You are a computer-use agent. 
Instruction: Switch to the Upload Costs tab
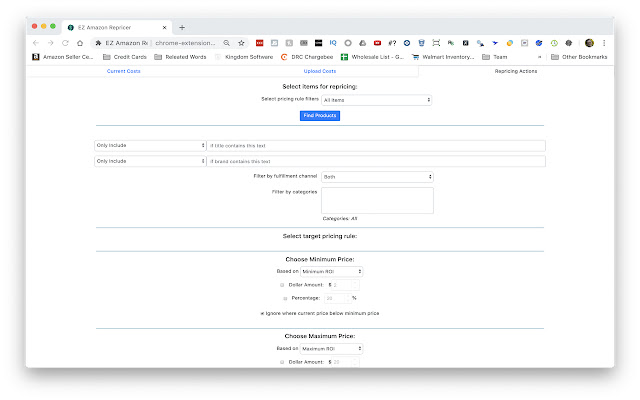pos(320,71)
